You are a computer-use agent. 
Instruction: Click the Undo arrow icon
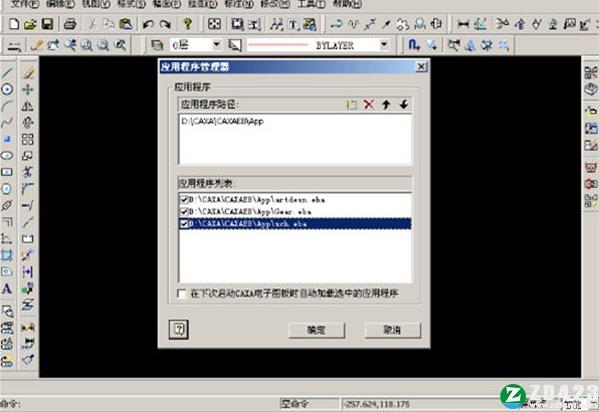point(148,24)
